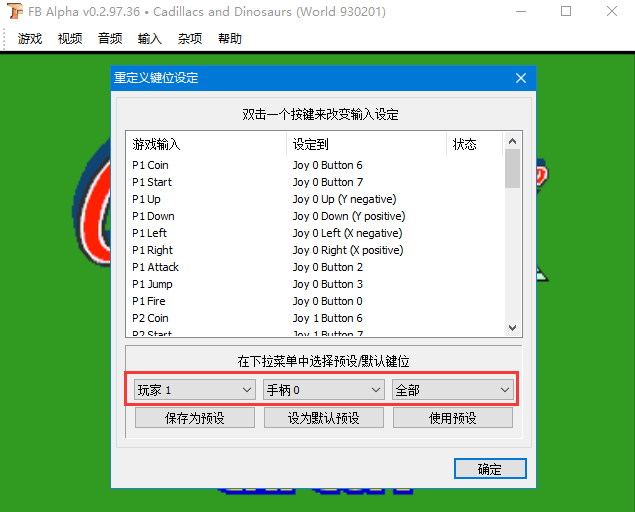Close the FB Alpha main window
Screen dimensions: 635x512
612,11
